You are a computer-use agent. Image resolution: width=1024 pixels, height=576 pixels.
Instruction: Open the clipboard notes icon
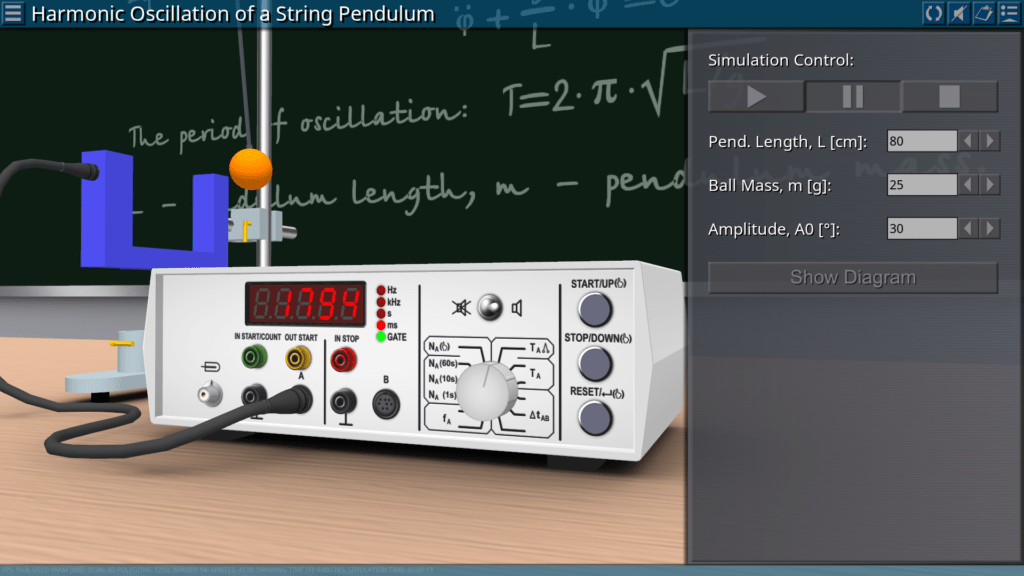983,13
